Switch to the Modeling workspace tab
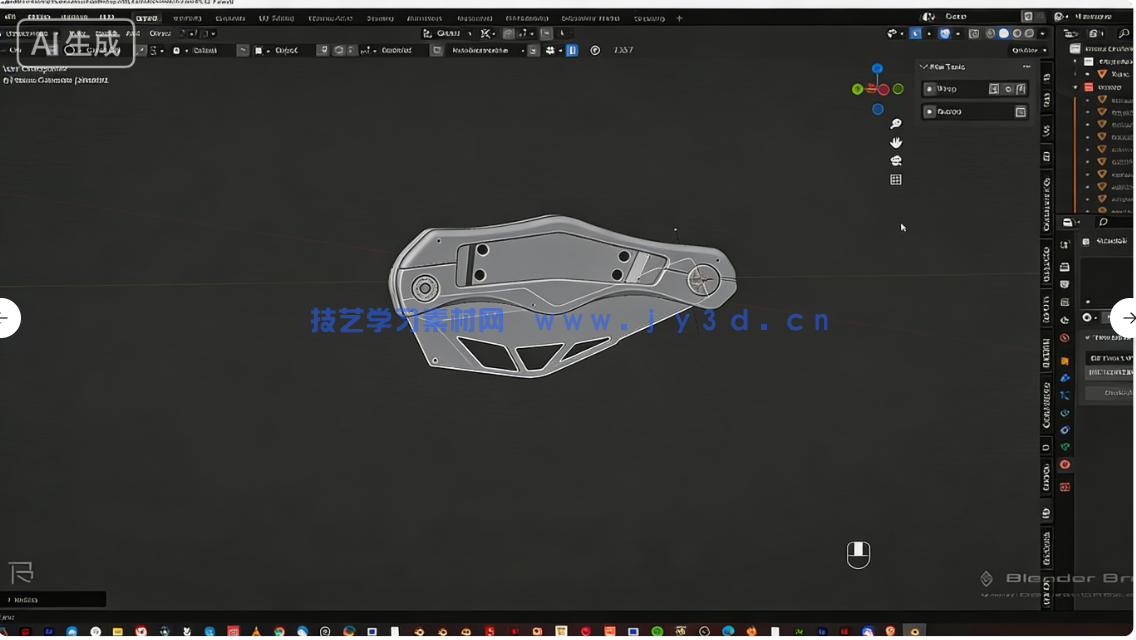Viewport: 1136px width, 640px height. pos(188,17)
